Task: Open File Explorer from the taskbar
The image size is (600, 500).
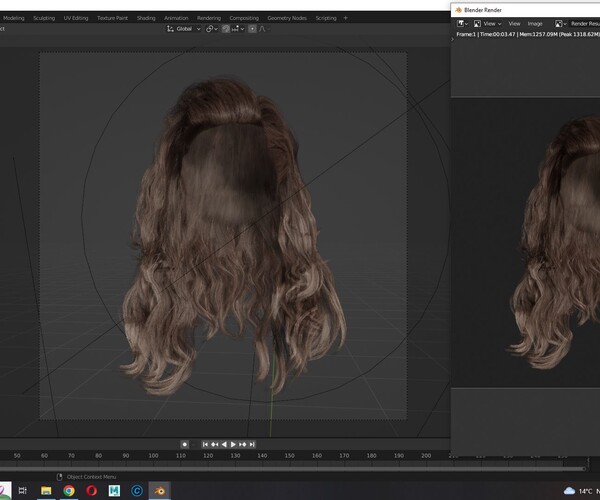Action: coord(46,490)
